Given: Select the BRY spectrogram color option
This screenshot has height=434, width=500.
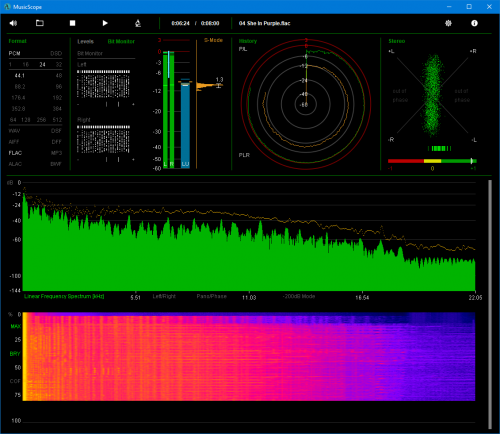Looking at the screenshot, I should coord(15,354).
